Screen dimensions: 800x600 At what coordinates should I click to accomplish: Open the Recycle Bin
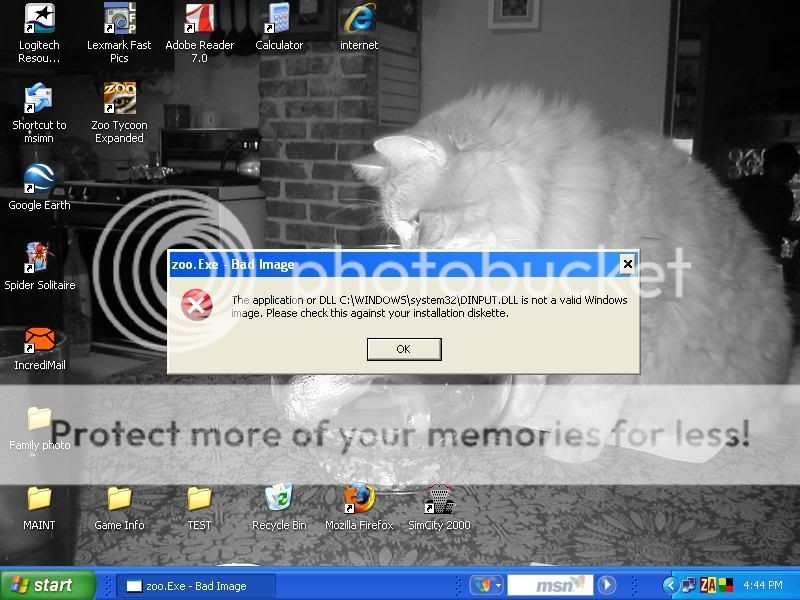(279, 498)
